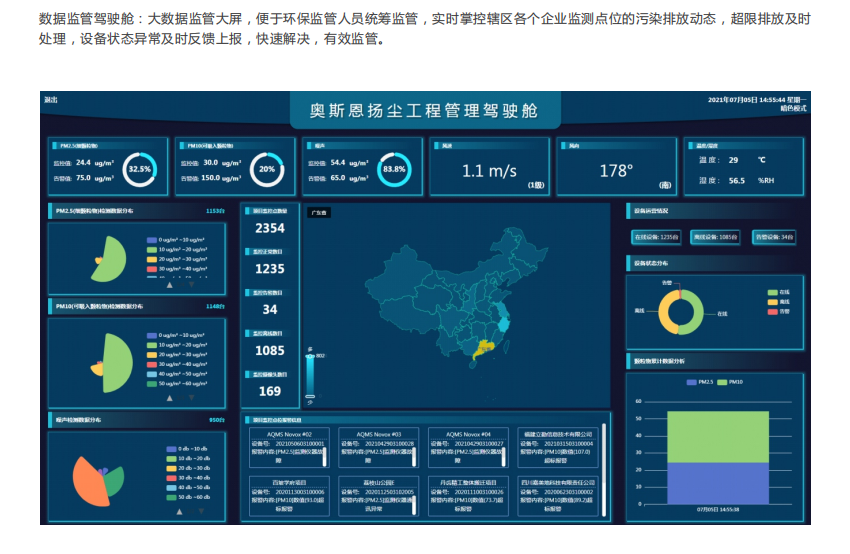Viewport: 850px width, 554px height.
Task: Click alarm list panel vertical scrollbar
Action: (x=604, y=471)
